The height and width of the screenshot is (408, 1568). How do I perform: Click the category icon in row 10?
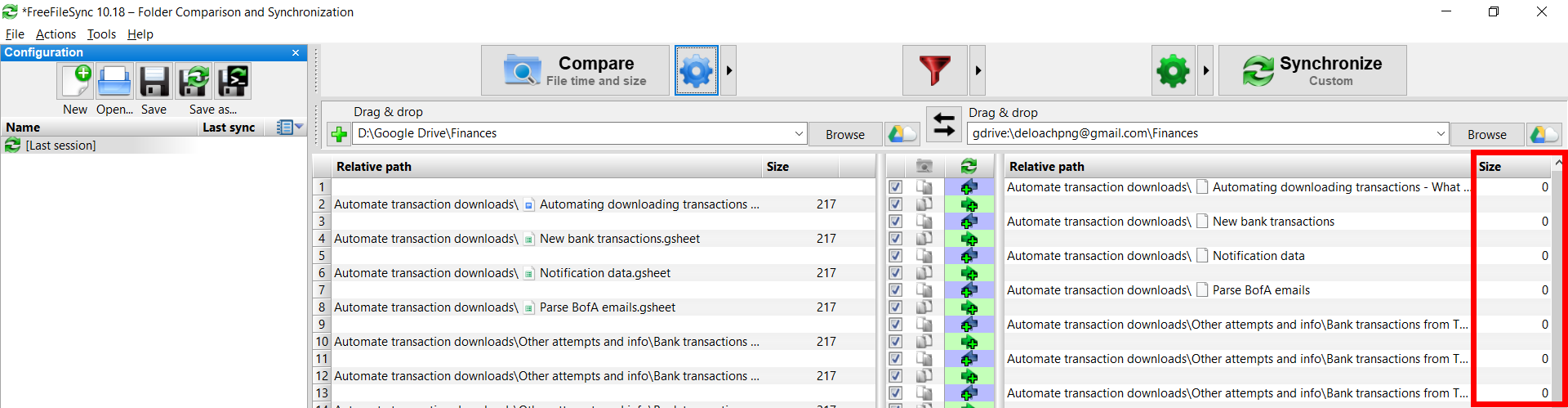coord(924,342)
